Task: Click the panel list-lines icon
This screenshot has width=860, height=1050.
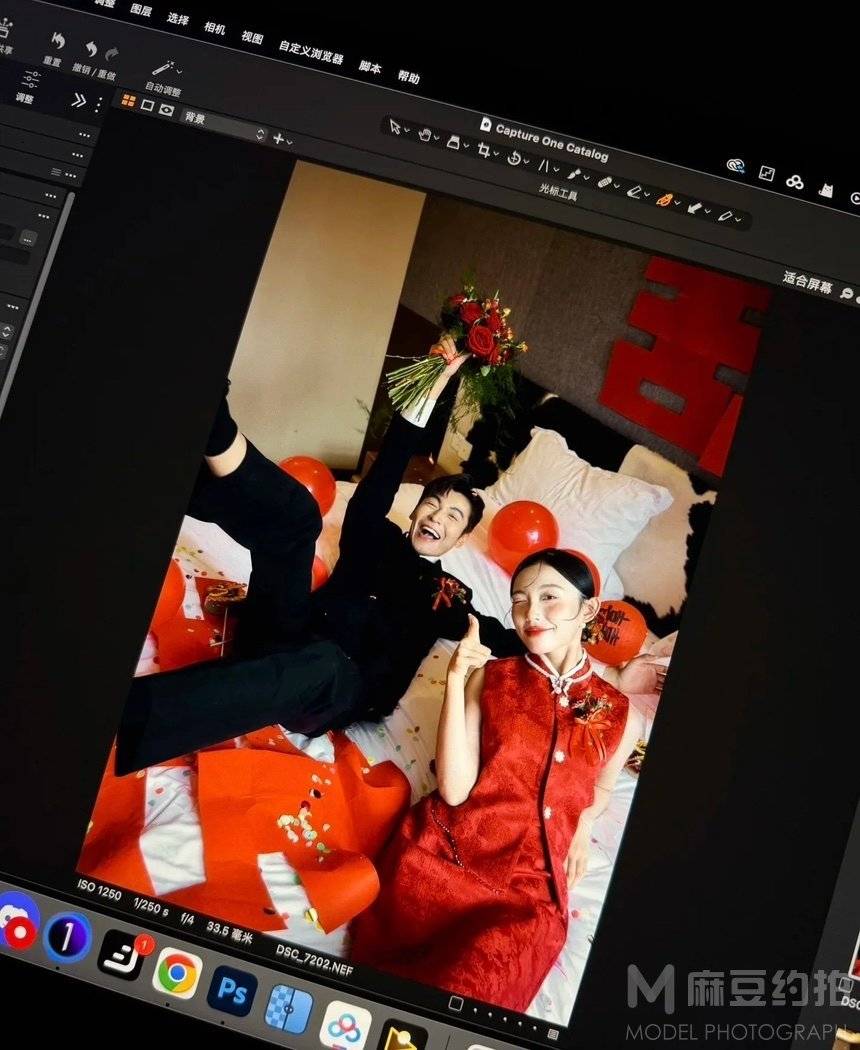Action: [x=56, y=172]
